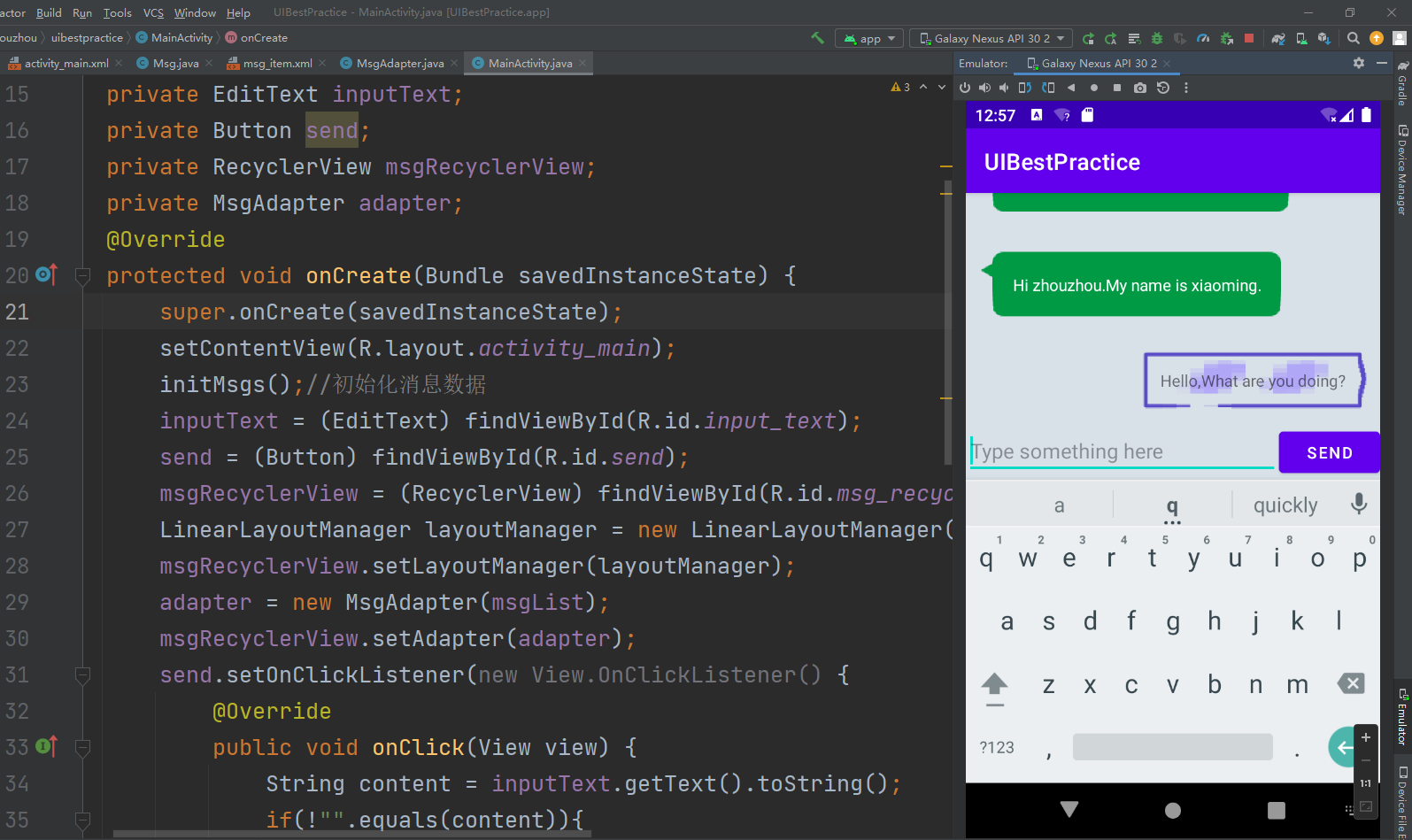
Task: Tap the phone navigation back triangle
Action: [1069, 809]
